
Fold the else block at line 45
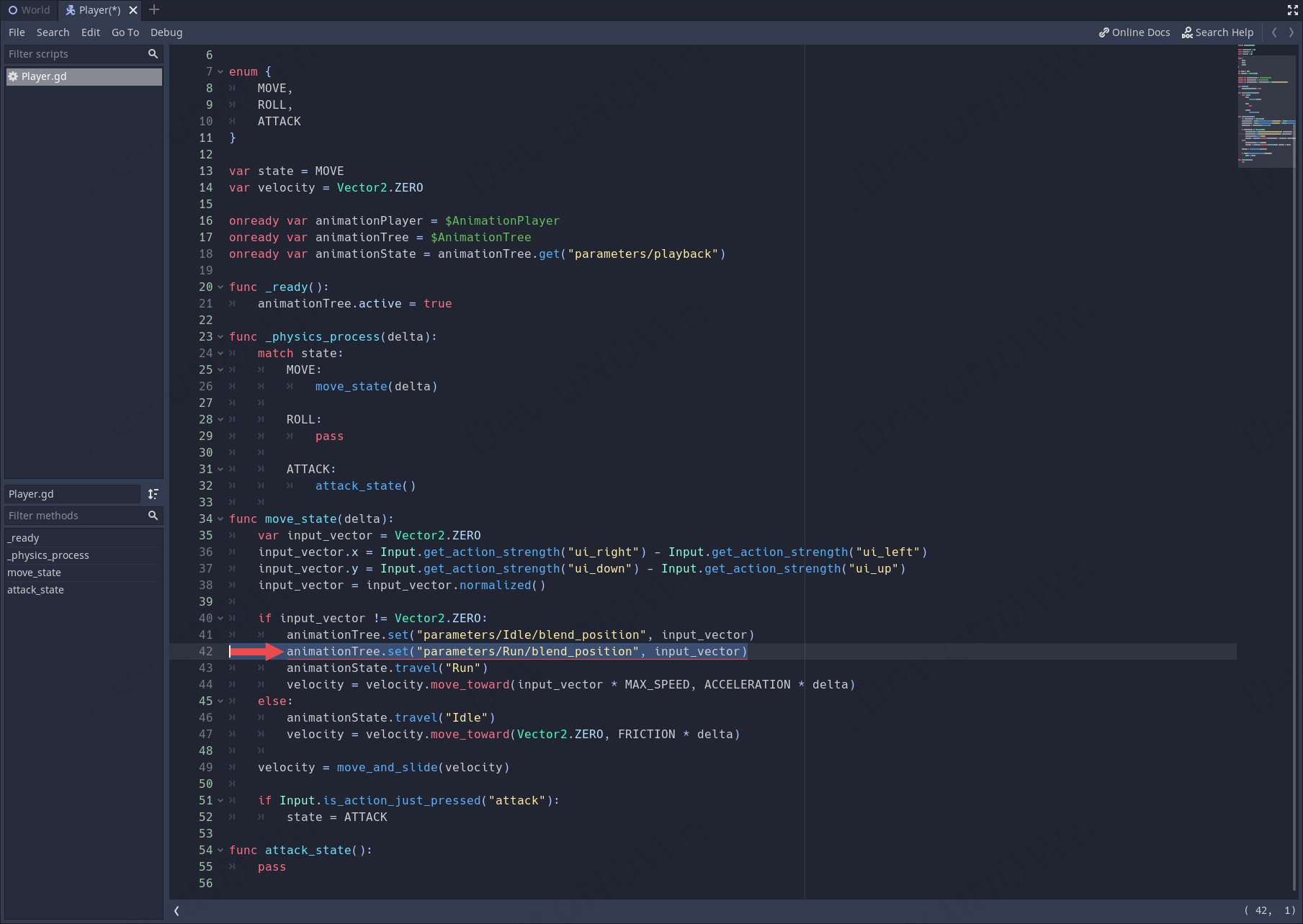(220, 701)
